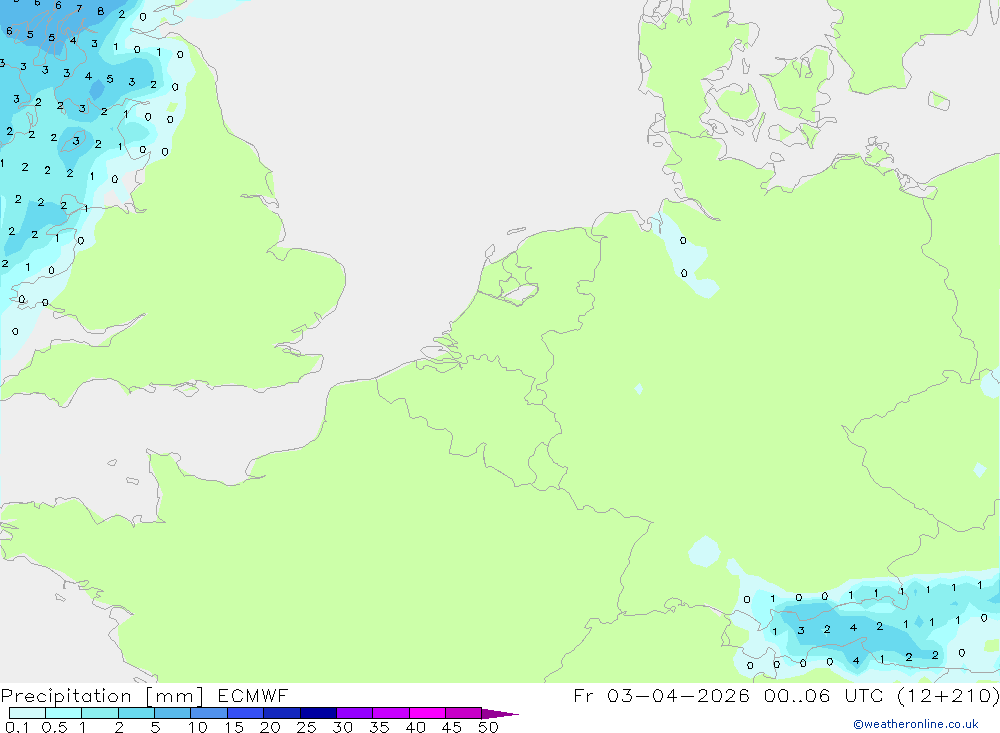Select the 30–35 mm purple legend swatch
The height and width of the screenshot is (733, 1000).
[355, 713]
